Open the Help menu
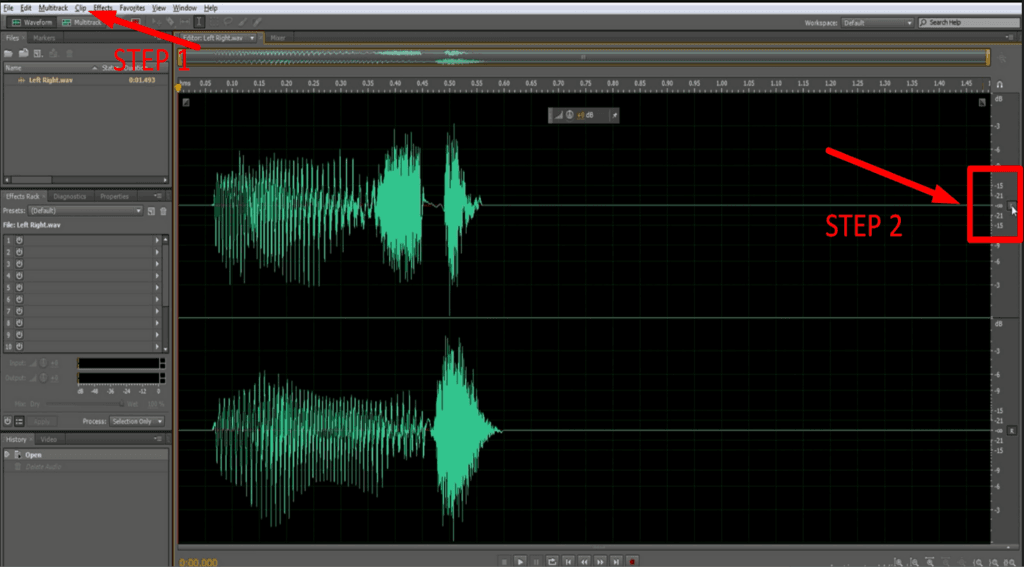1024x567 pixels. [x=211, y=8]
